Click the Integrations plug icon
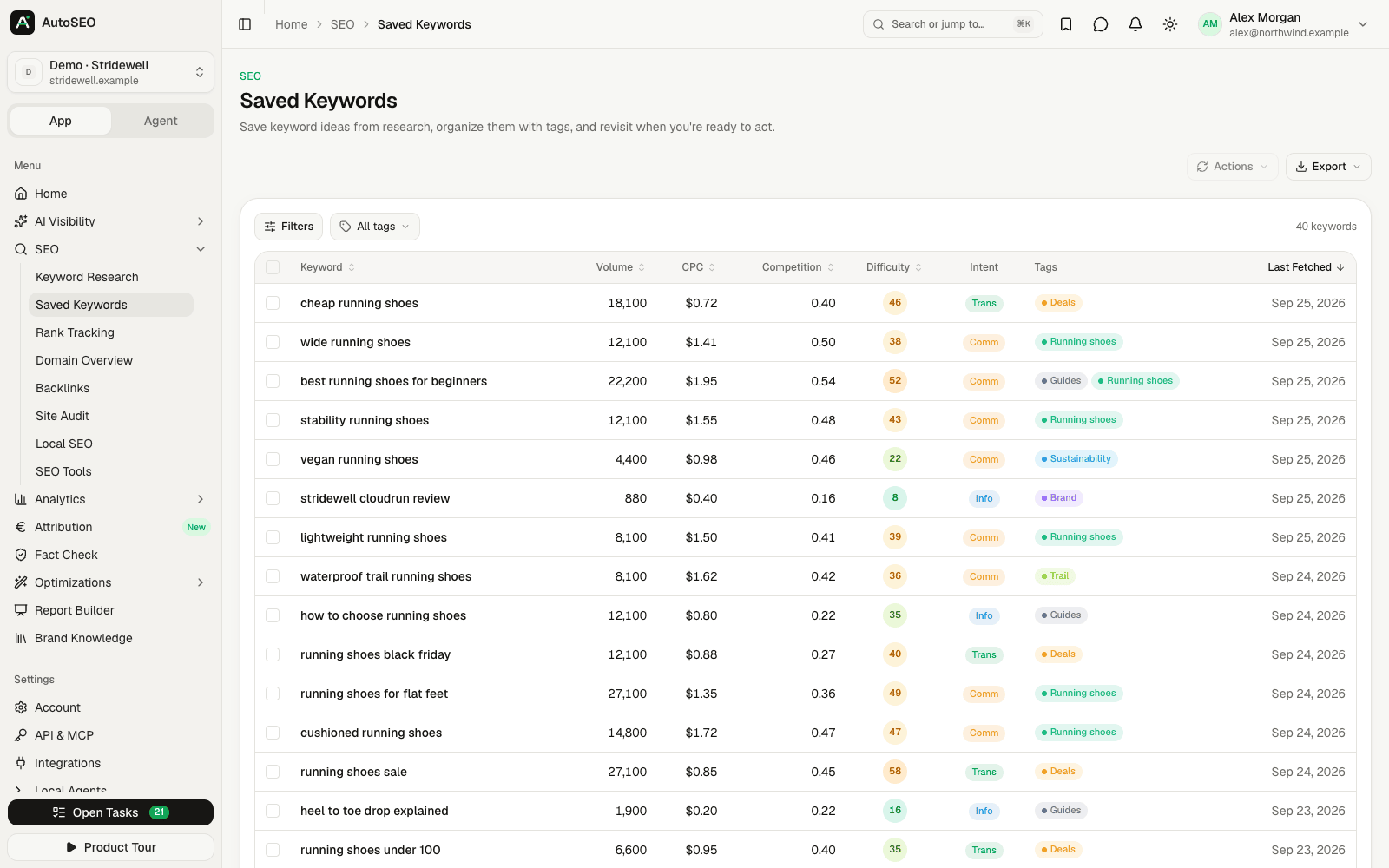1389x868 pixels. [x=21, y=763]
